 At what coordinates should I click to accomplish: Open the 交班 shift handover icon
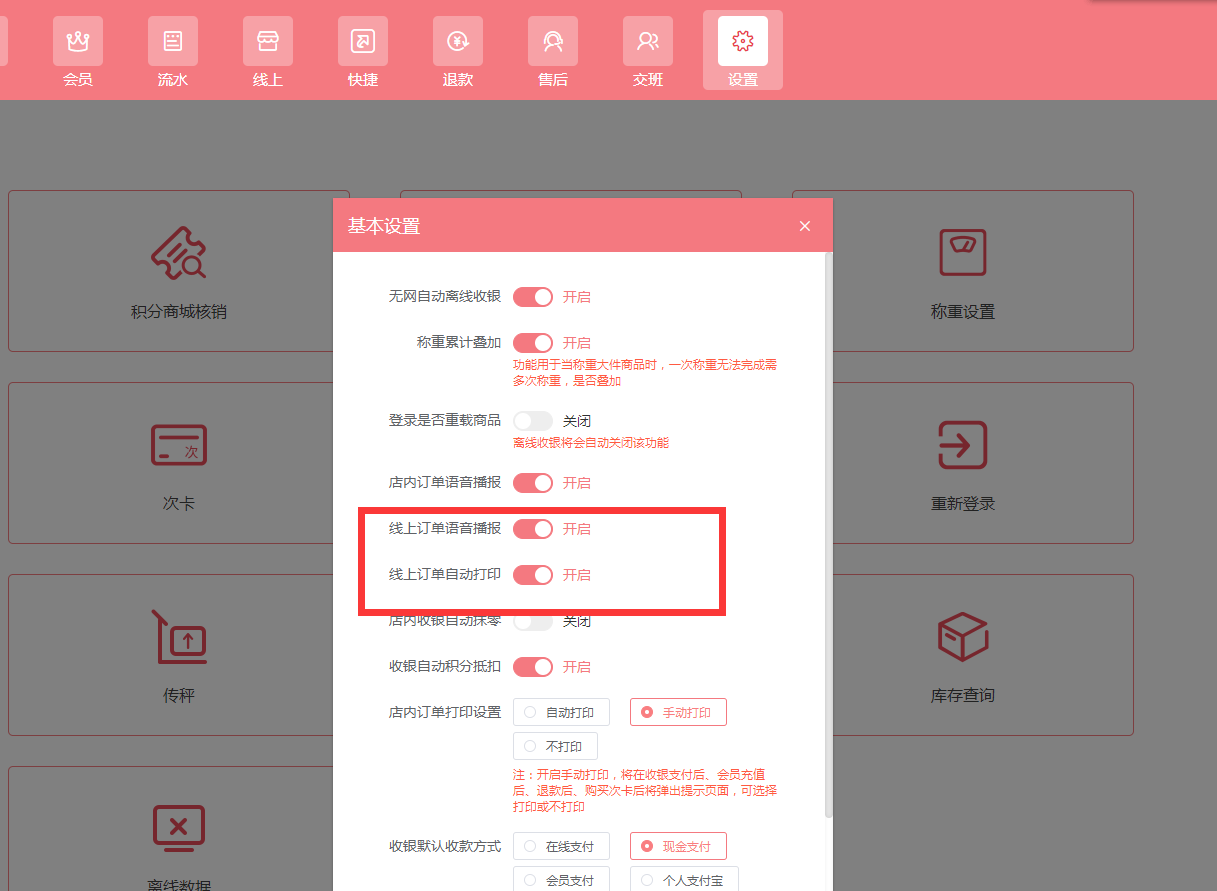point(648,42)
